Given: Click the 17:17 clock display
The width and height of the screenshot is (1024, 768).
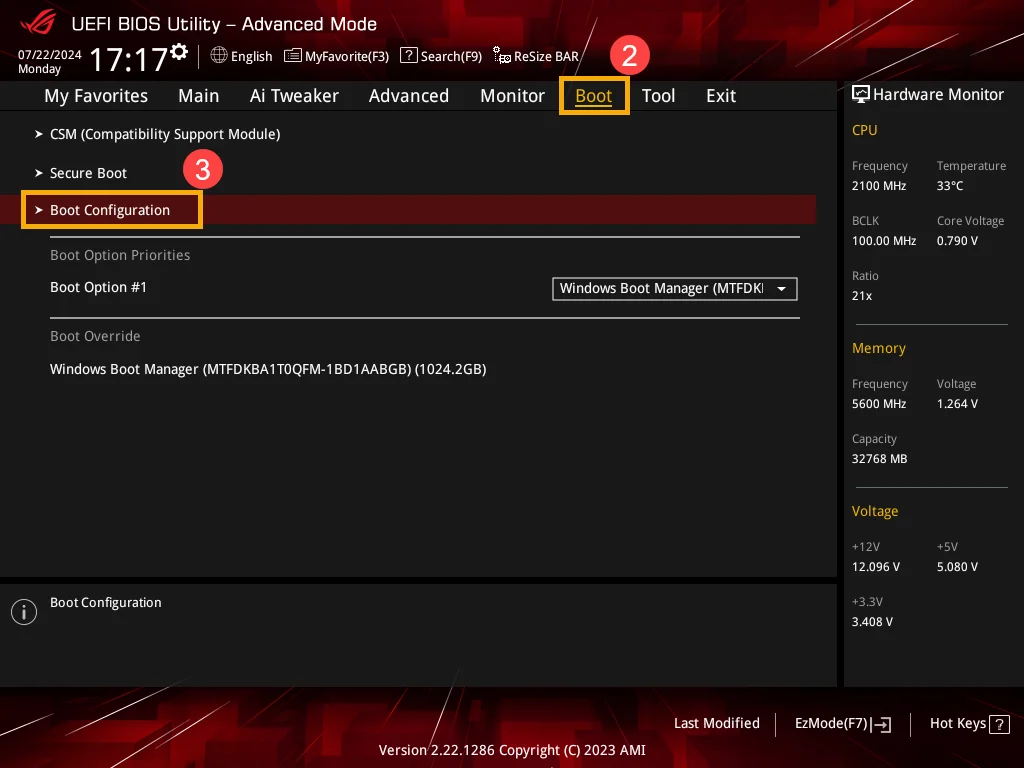Looking at the screenshot, I should point(129,59).
